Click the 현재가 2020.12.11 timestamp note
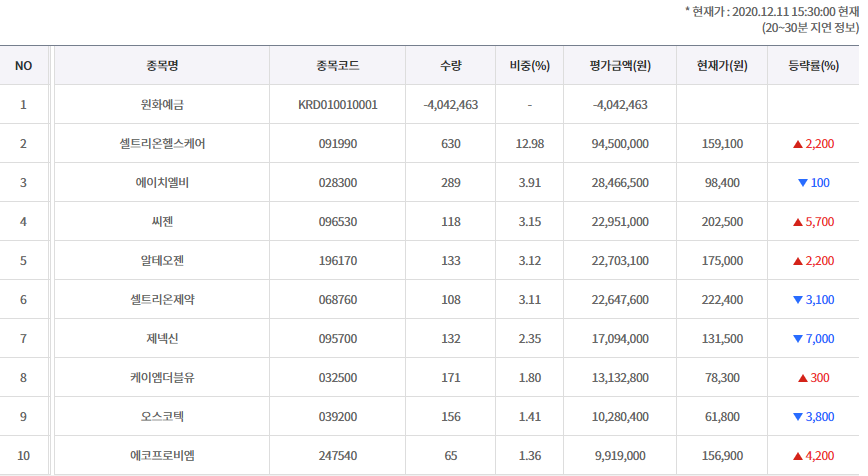Viewport: 868px width, 476px height. [x=772, y=12]
